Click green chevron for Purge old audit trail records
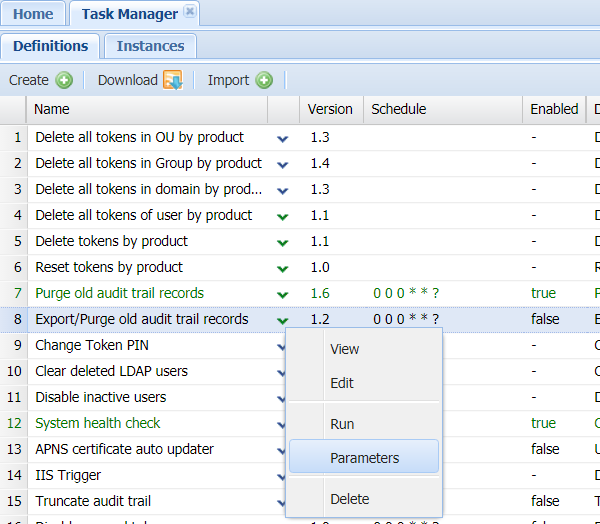Image resolution: width=600 pixels, height=524 pixels. (283, 294)
